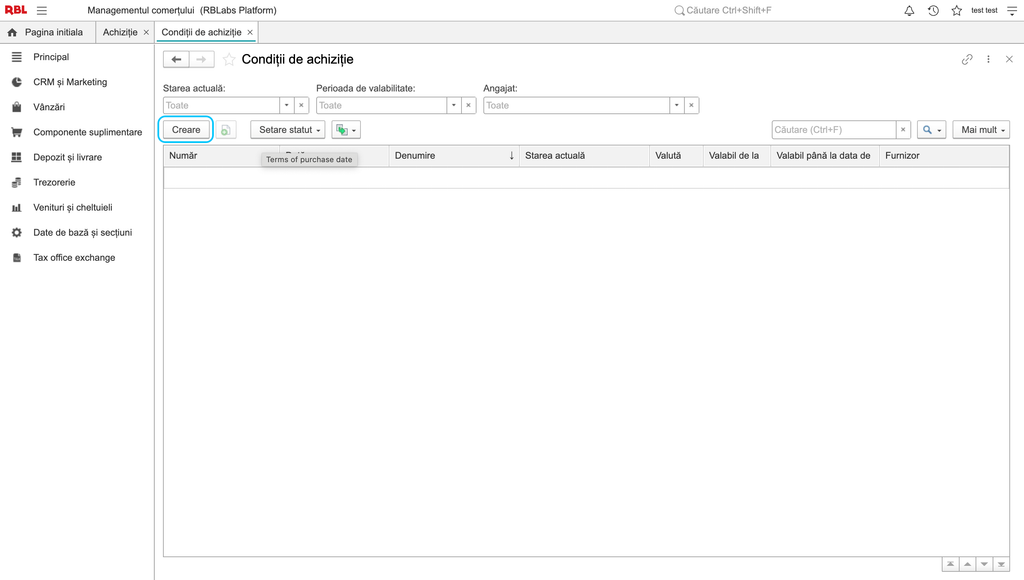Open the service menu lines icon beside test test

coord(1012,10)
